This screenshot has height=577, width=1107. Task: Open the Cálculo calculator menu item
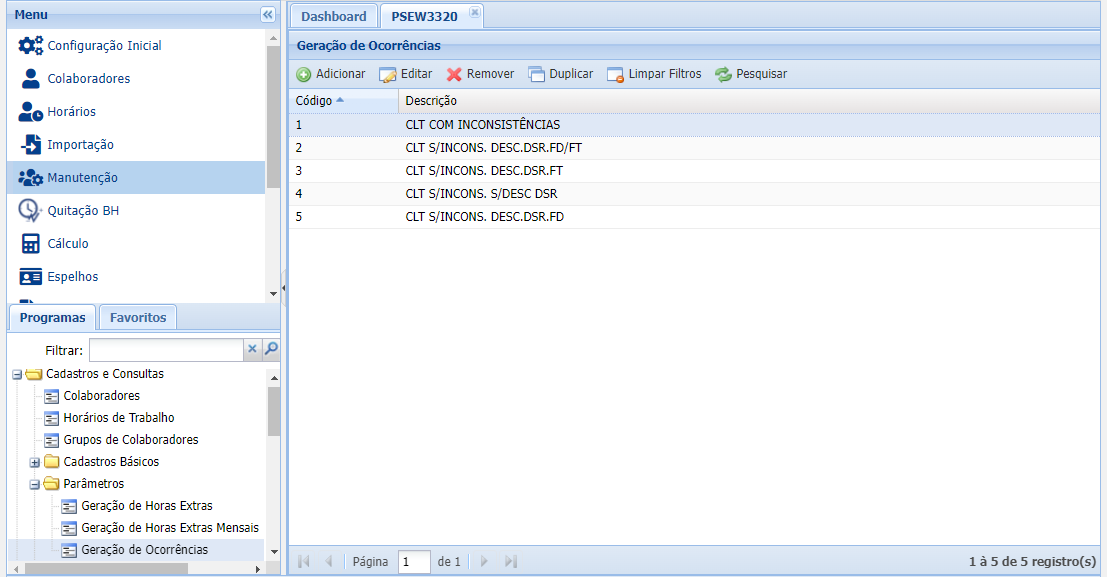[31, 244]
